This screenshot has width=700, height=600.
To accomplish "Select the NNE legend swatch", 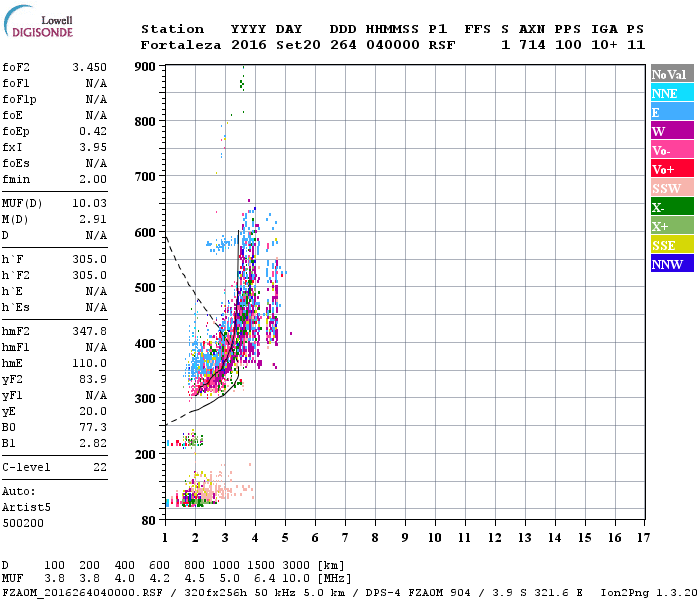I will pyautogui.click(x=672, y=93).
